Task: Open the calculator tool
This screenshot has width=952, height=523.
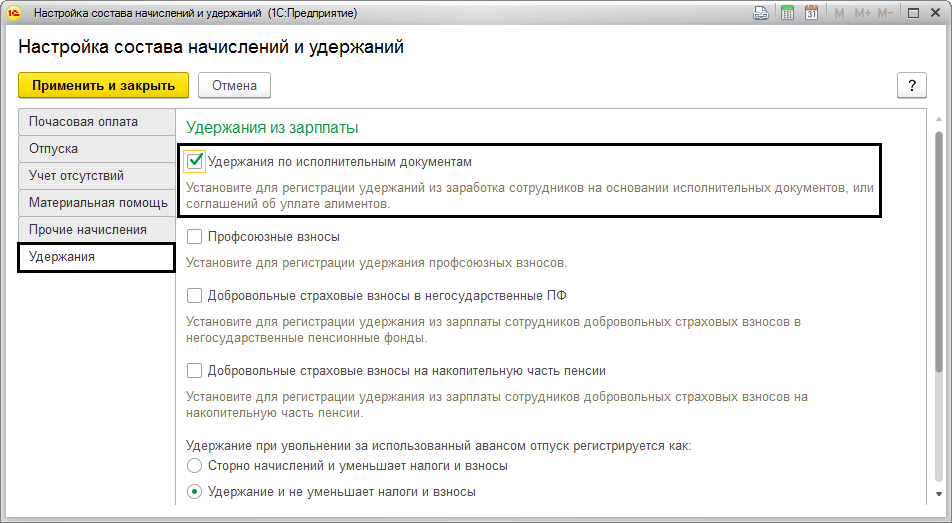Action: (787, 14)
